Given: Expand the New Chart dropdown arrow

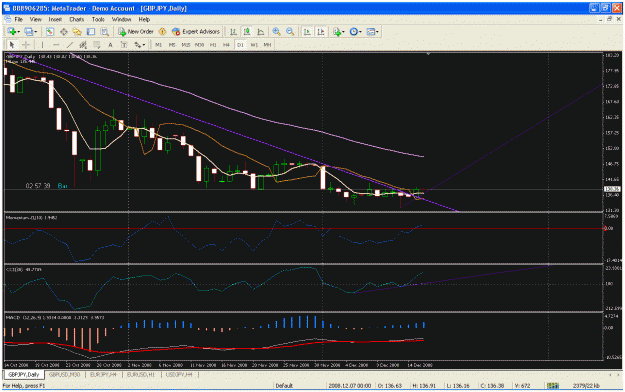Looking at the screenshot, I should click(18, 32).
